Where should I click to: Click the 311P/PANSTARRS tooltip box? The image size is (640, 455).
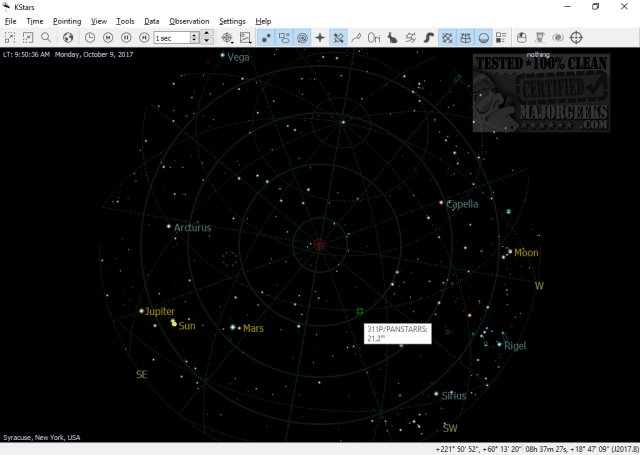398,333
